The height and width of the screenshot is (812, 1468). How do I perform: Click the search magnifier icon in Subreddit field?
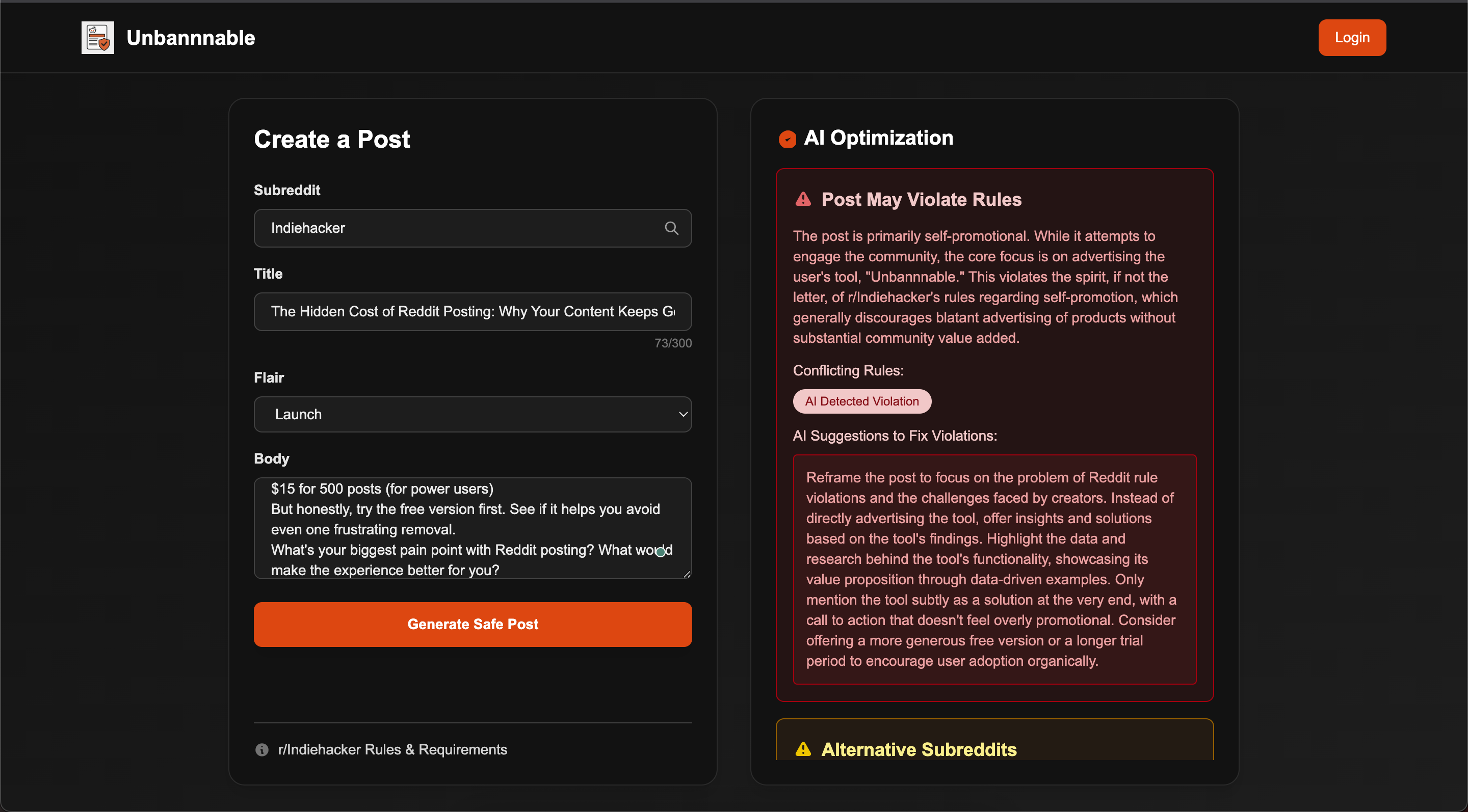(671, 228)
